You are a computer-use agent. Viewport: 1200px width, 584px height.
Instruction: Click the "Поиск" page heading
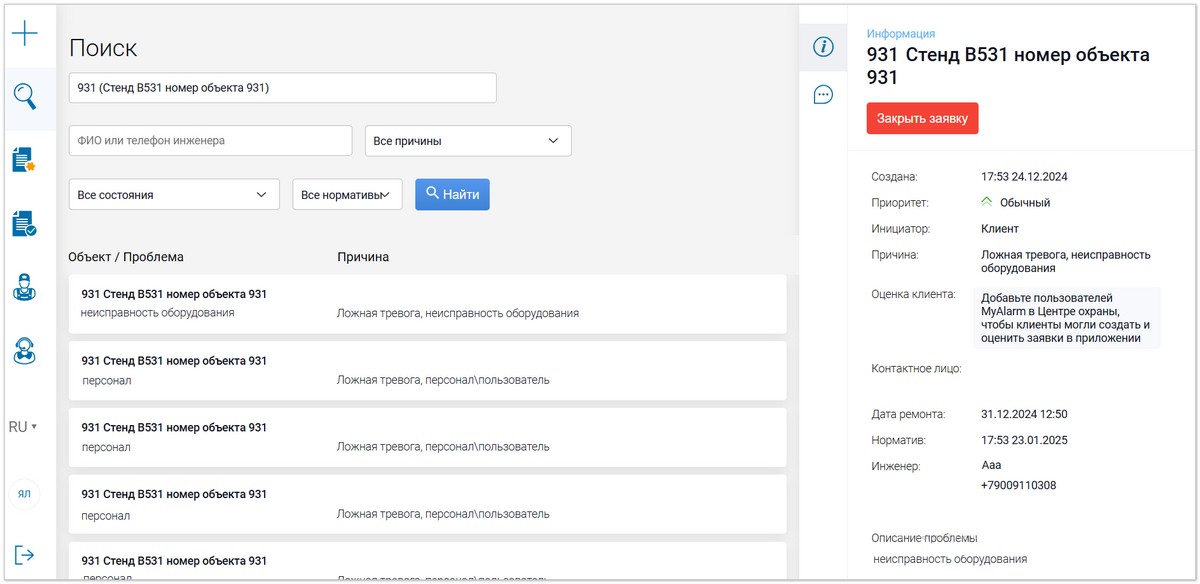click(x=103, y=47)
